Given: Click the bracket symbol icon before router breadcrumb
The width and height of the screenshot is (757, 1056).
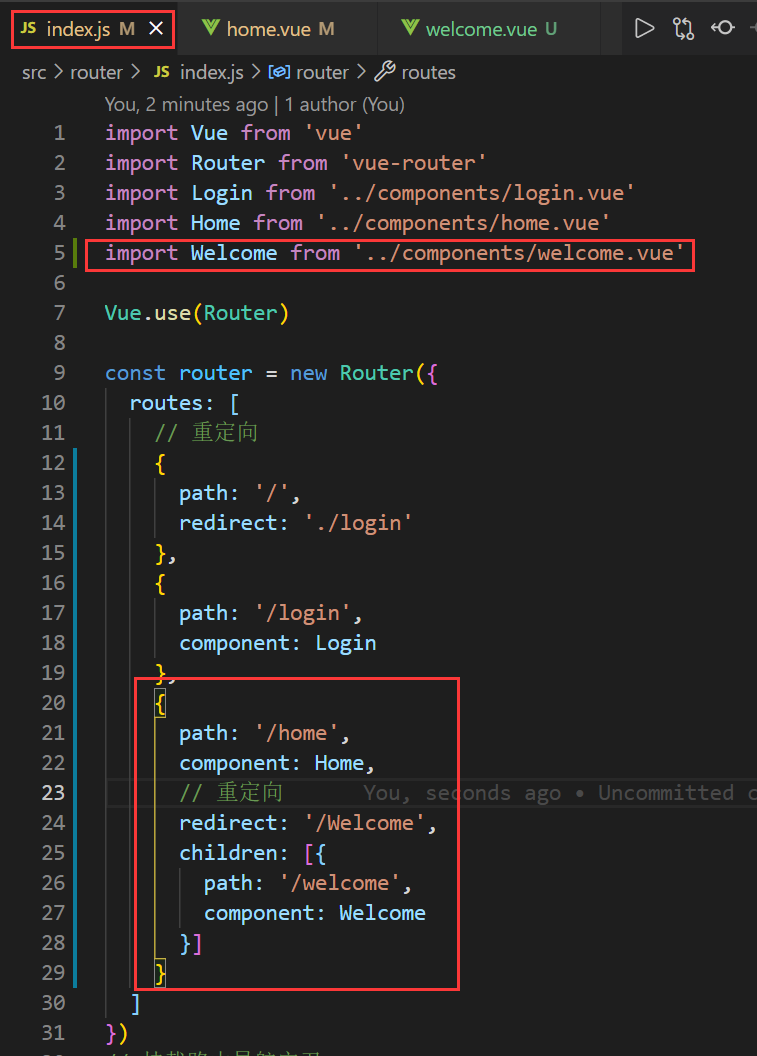Looking at the screenshot, I should [280, 72].
